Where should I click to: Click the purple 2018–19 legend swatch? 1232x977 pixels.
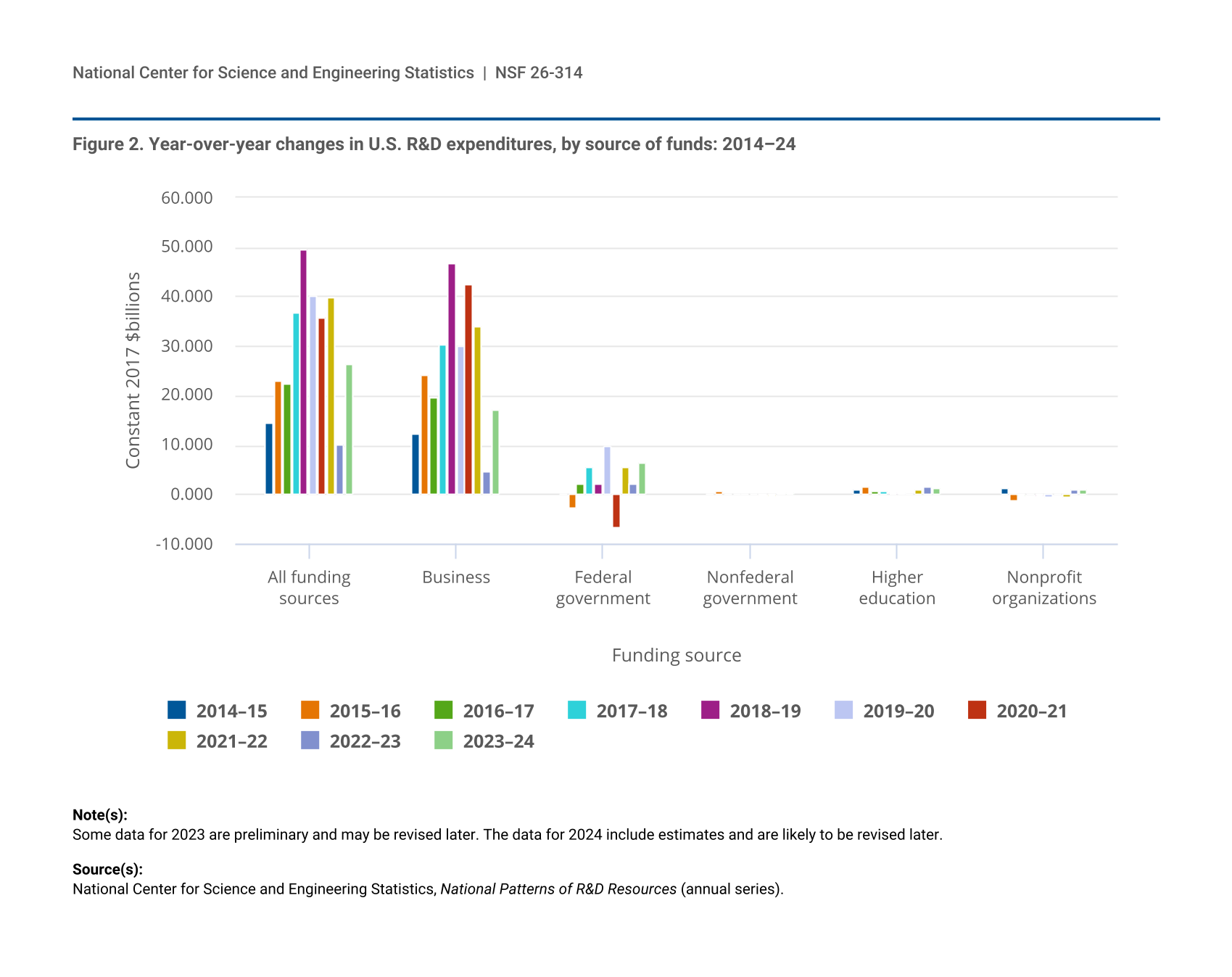click(710, 710)
